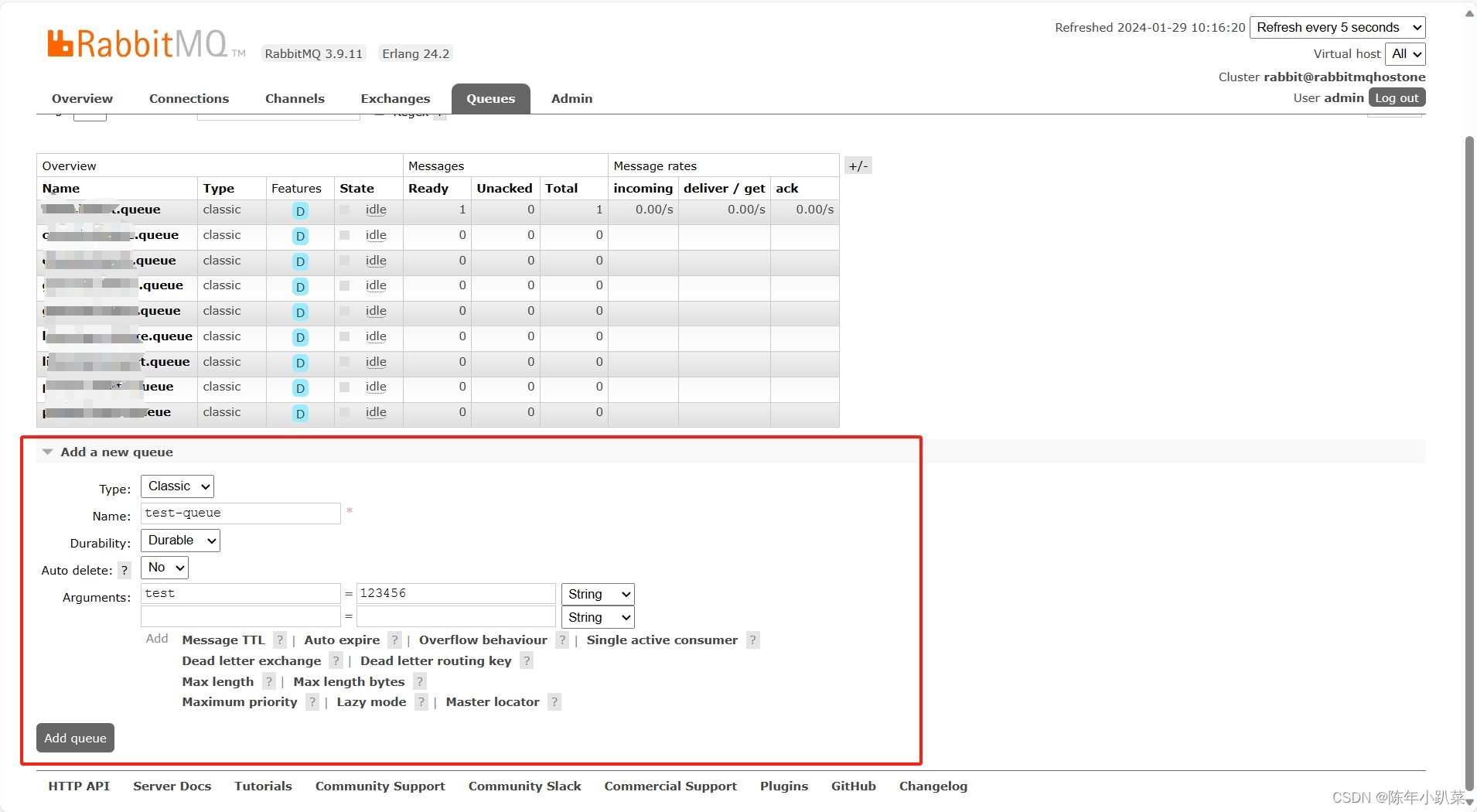Click the state indicator square in the first queue row
Viewport: 1477px width, 812px height.
pos(345,210)
